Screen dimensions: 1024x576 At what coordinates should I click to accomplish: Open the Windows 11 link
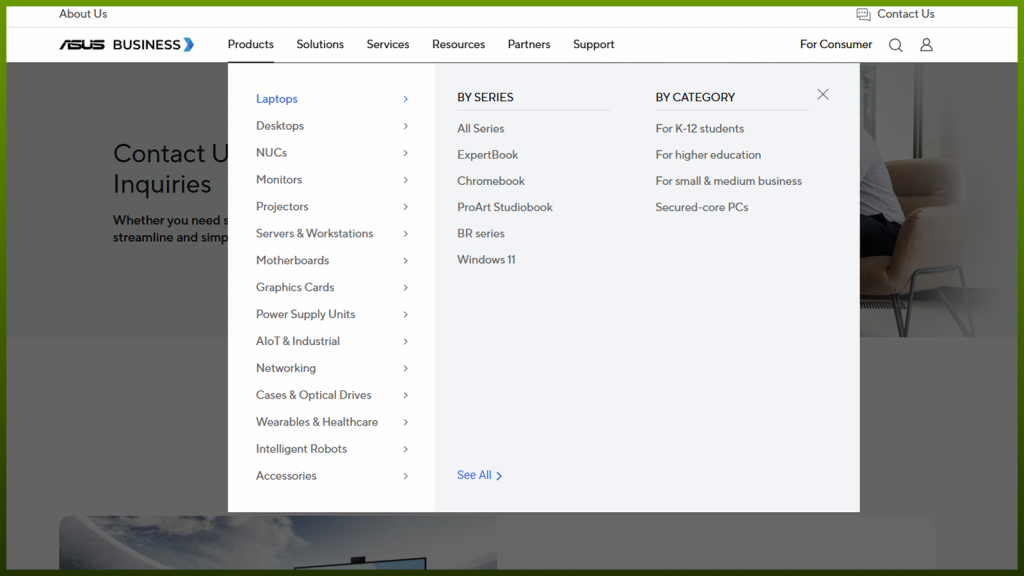click(x=486, y=259)
